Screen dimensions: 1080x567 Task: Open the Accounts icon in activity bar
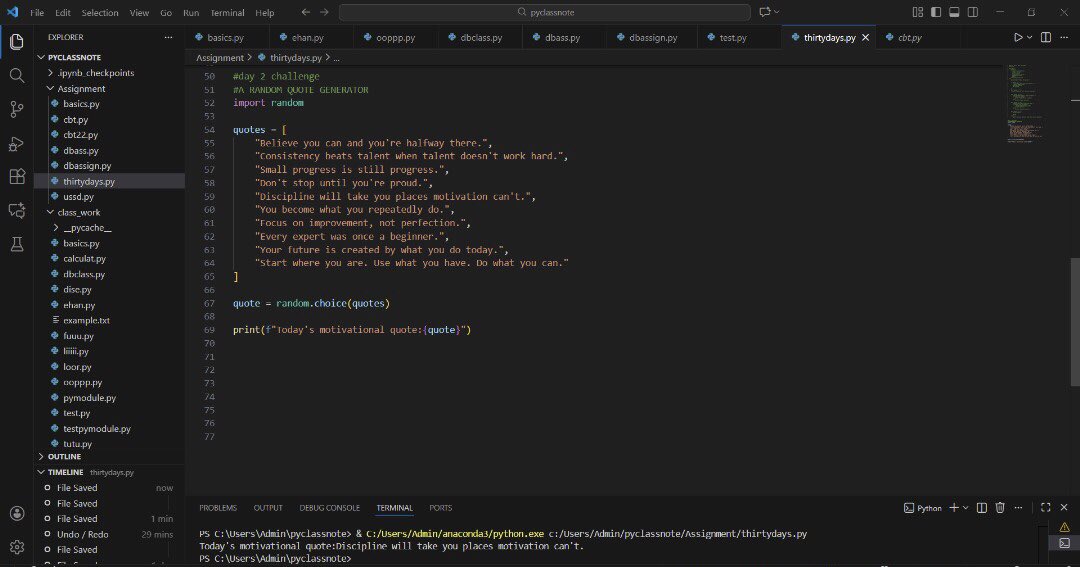coord(17,513)
